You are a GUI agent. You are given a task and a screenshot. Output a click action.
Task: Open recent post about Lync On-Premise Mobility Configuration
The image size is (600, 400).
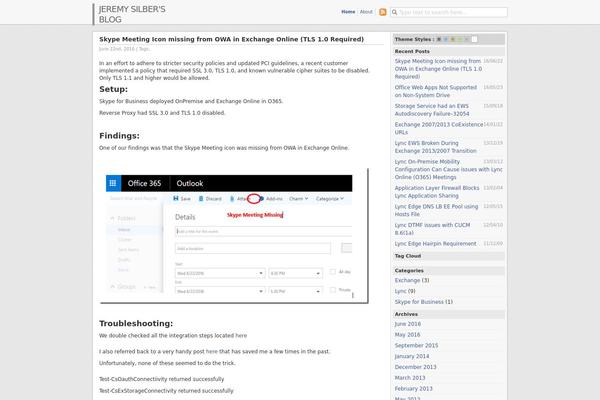(x=448, y=169)
